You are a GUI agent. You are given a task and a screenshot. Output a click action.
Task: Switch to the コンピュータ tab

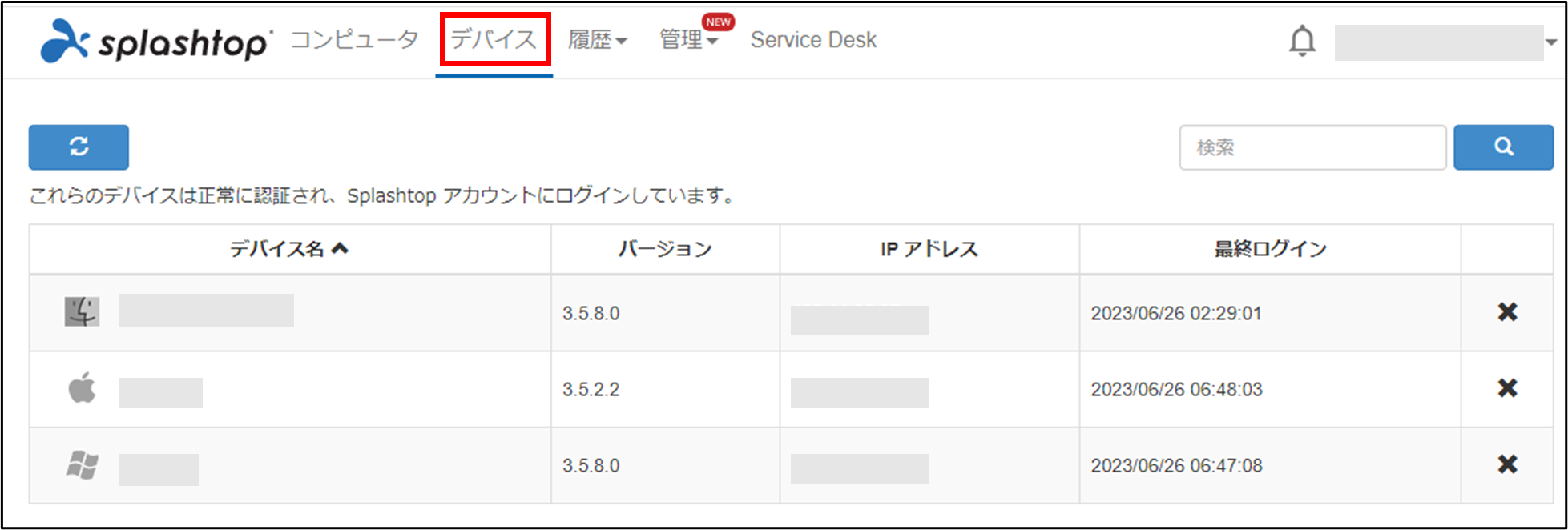354,40
